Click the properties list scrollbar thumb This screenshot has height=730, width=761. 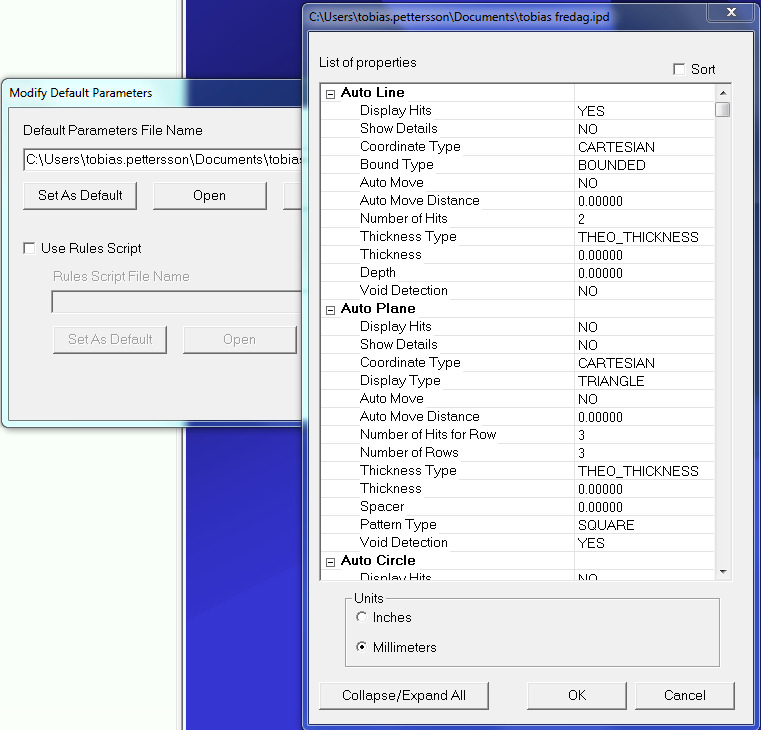(x=723, y=110)
